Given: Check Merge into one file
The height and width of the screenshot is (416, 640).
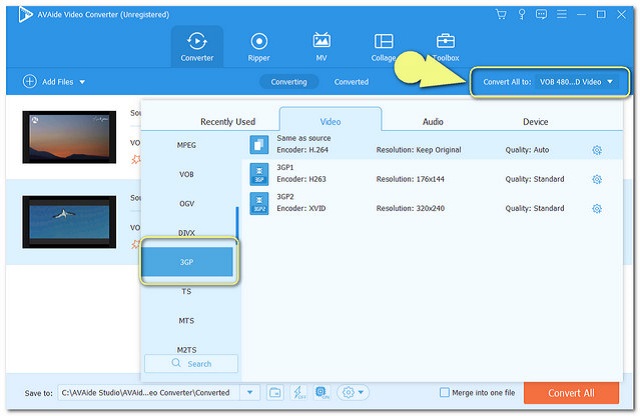Looking at the screenshot, I should click(444, 392).
